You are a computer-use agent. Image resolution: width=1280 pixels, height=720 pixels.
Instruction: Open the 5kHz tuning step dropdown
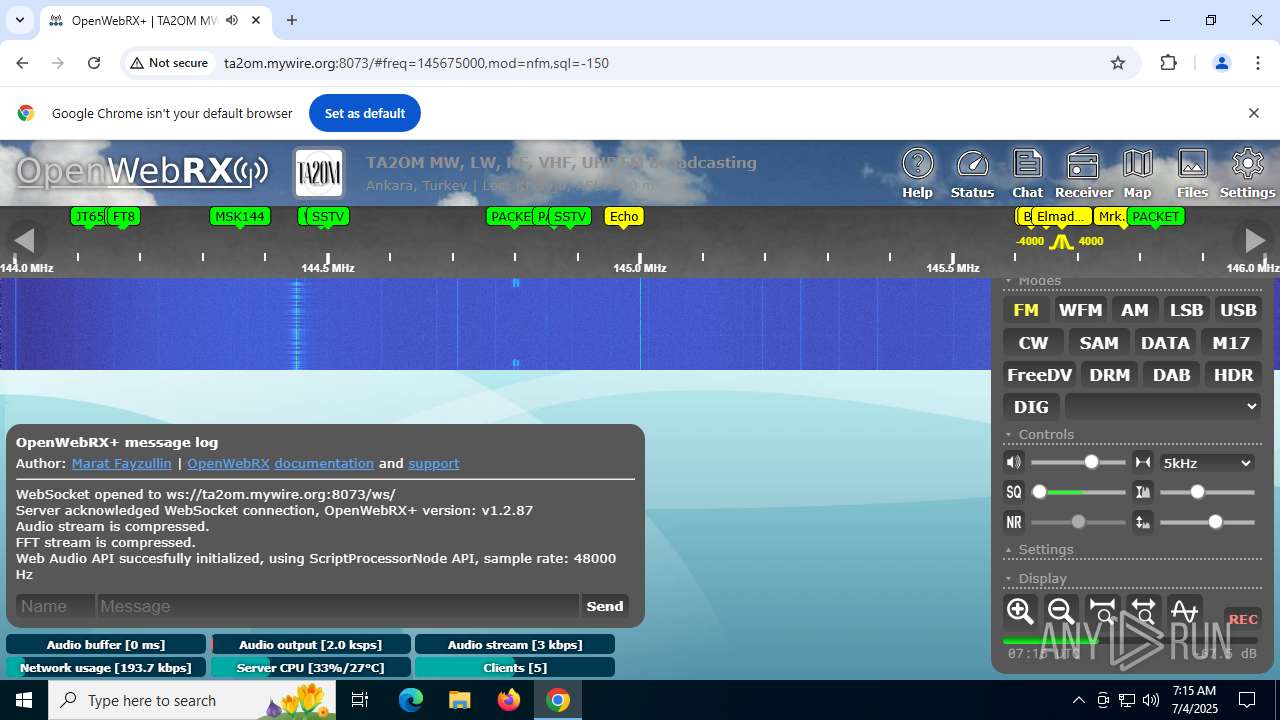(1207, 463)
